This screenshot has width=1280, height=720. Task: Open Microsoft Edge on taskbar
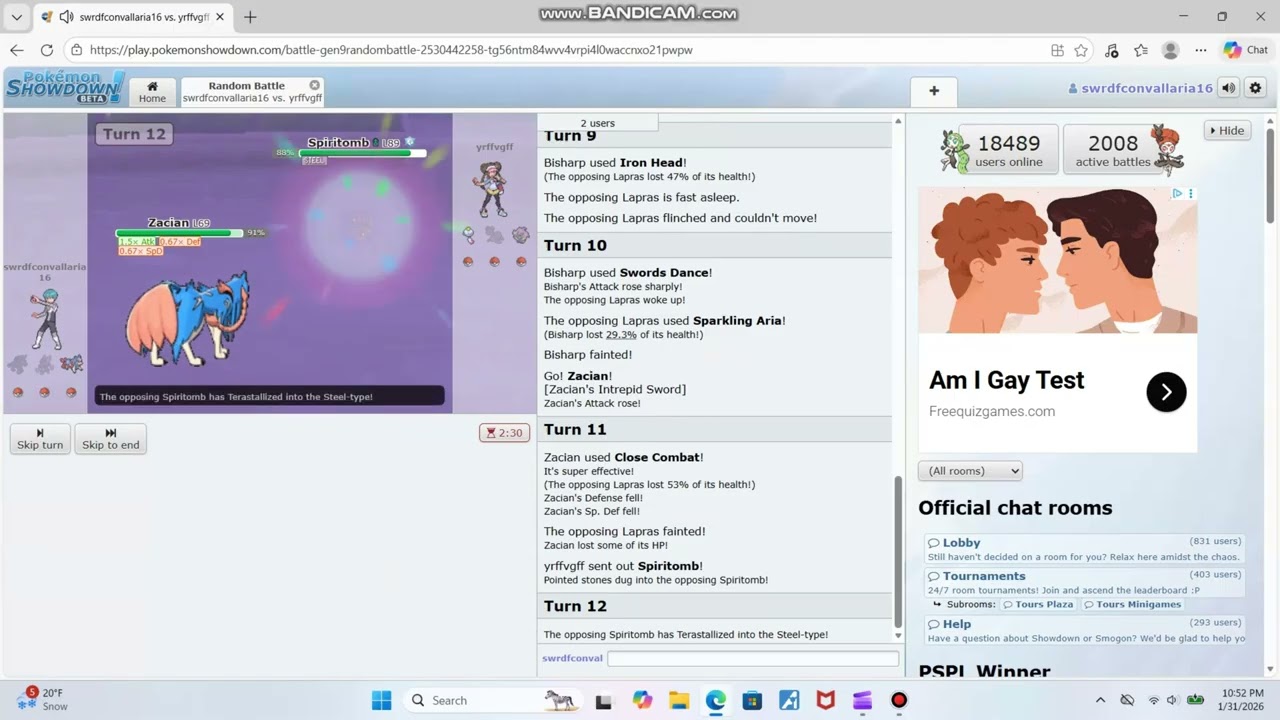716,700
